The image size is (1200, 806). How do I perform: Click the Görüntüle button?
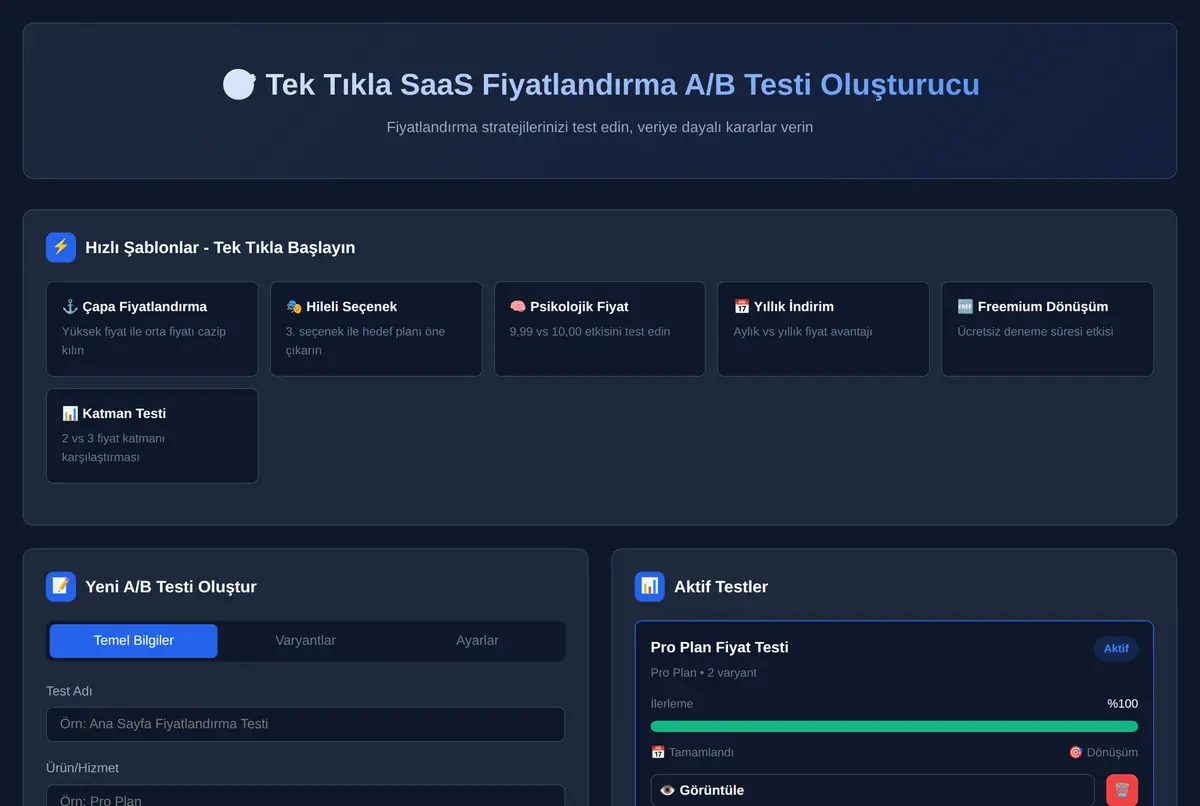[873, 790]
